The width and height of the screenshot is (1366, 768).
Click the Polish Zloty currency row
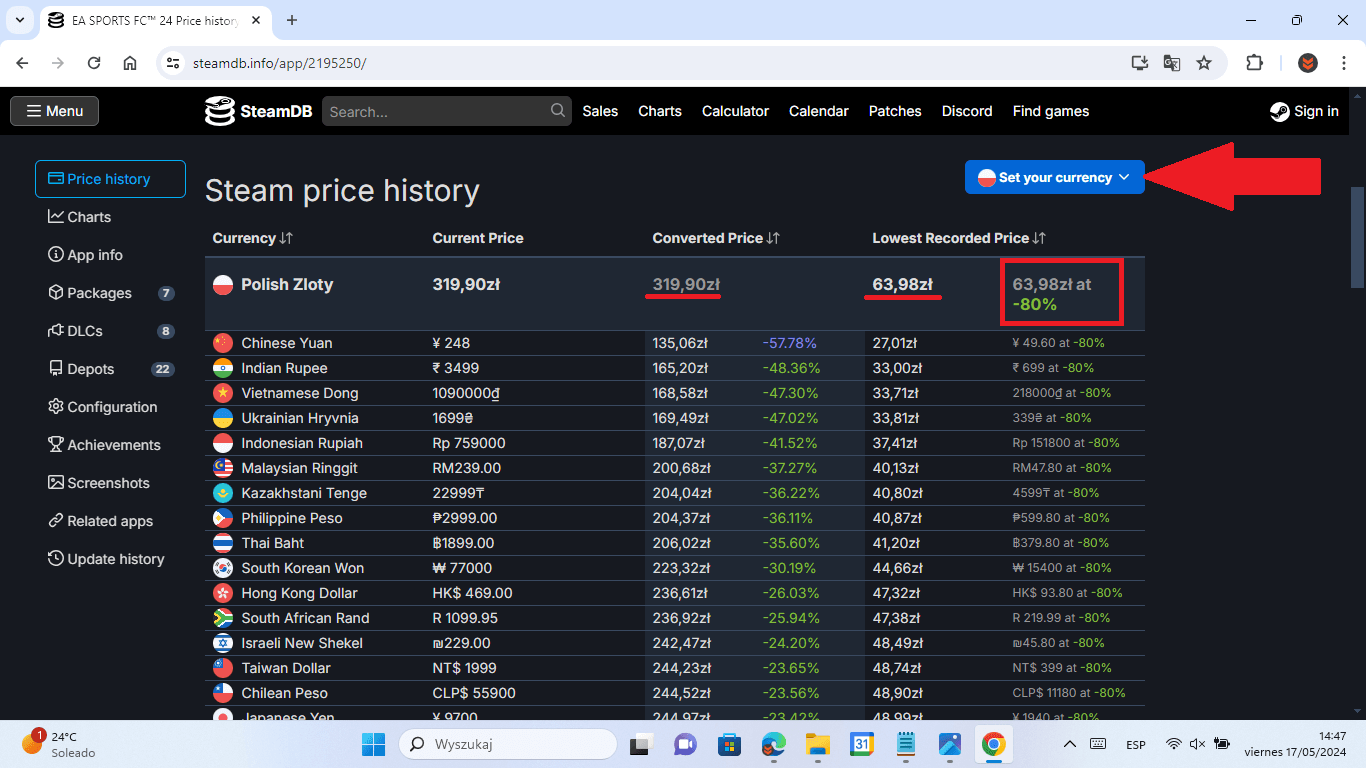[675, 294]
